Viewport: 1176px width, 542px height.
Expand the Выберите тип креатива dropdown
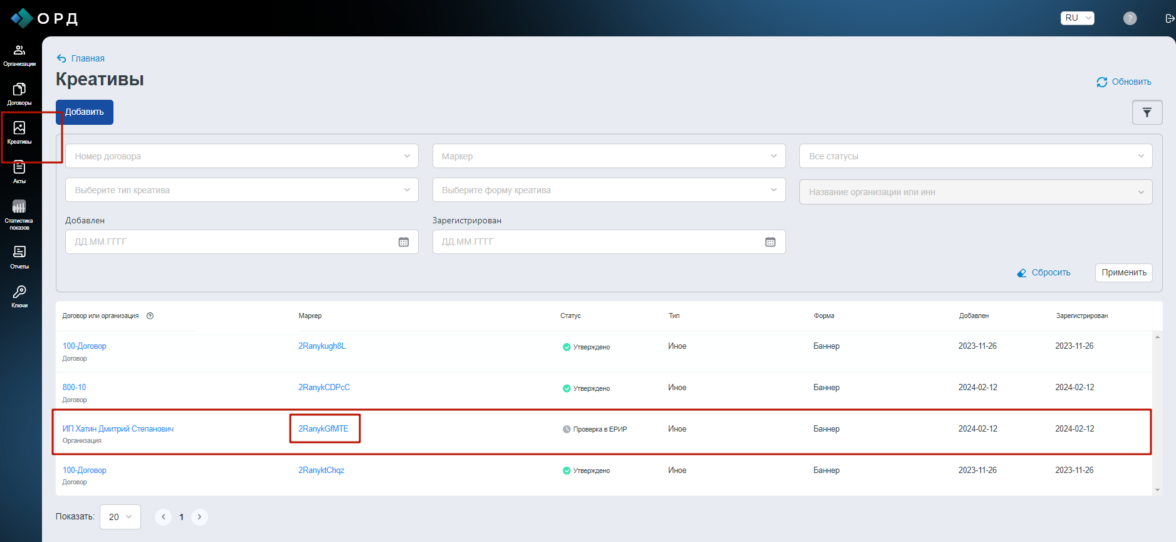click(x=241, y=190)
